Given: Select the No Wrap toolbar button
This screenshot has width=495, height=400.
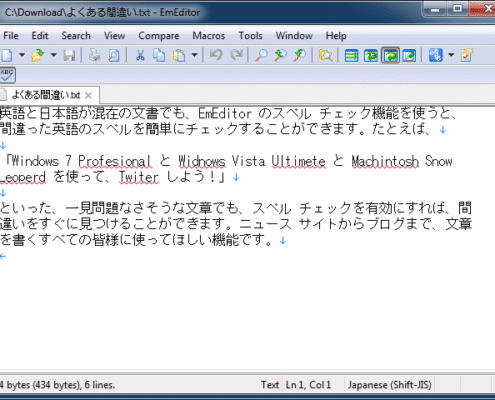Looking at the screenshot, I should pos(351,55).
